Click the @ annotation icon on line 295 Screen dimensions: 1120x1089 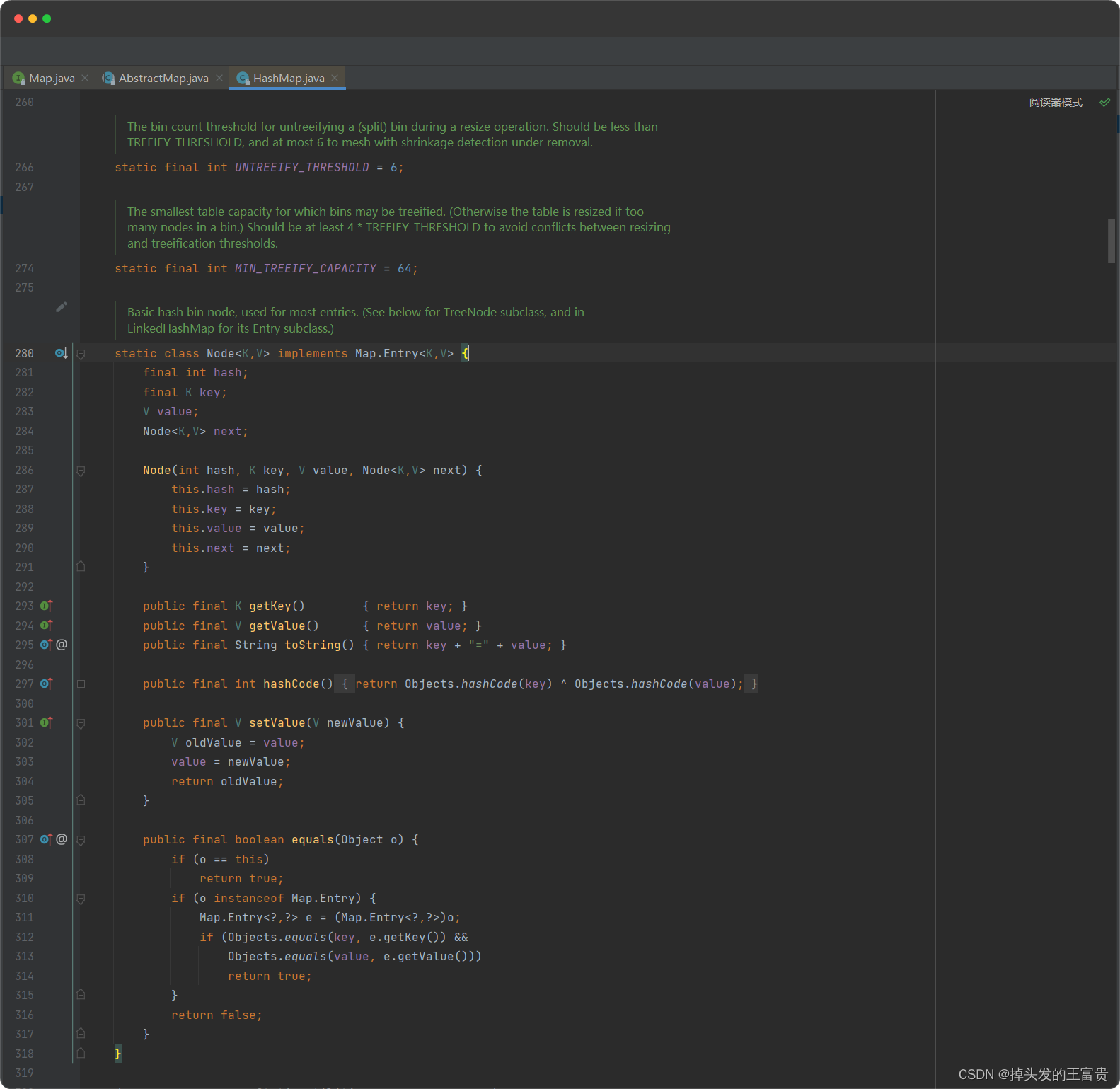62,645
